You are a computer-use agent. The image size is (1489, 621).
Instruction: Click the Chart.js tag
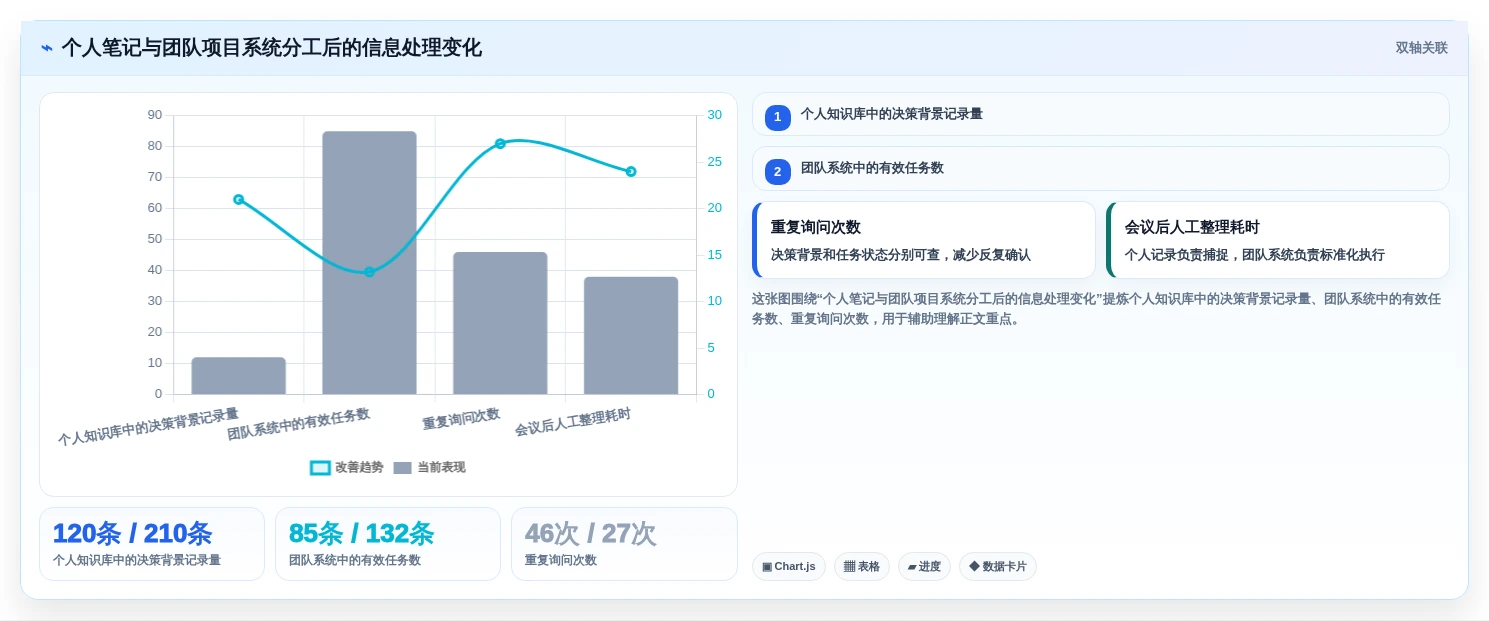coord(788,566)
